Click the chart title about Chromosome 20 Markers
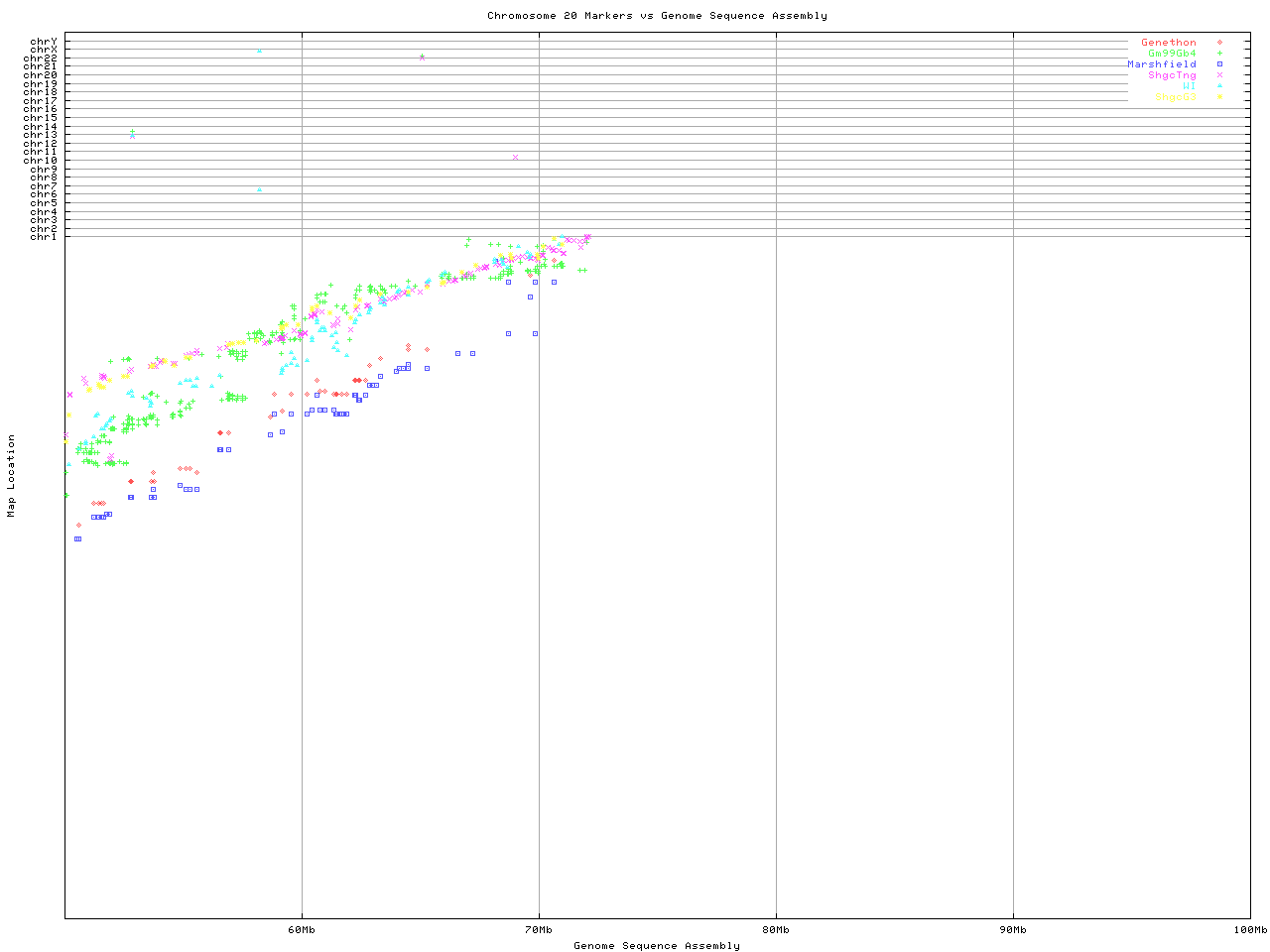This screenshot has height=952, width=1270. click(x=657, y=15)
